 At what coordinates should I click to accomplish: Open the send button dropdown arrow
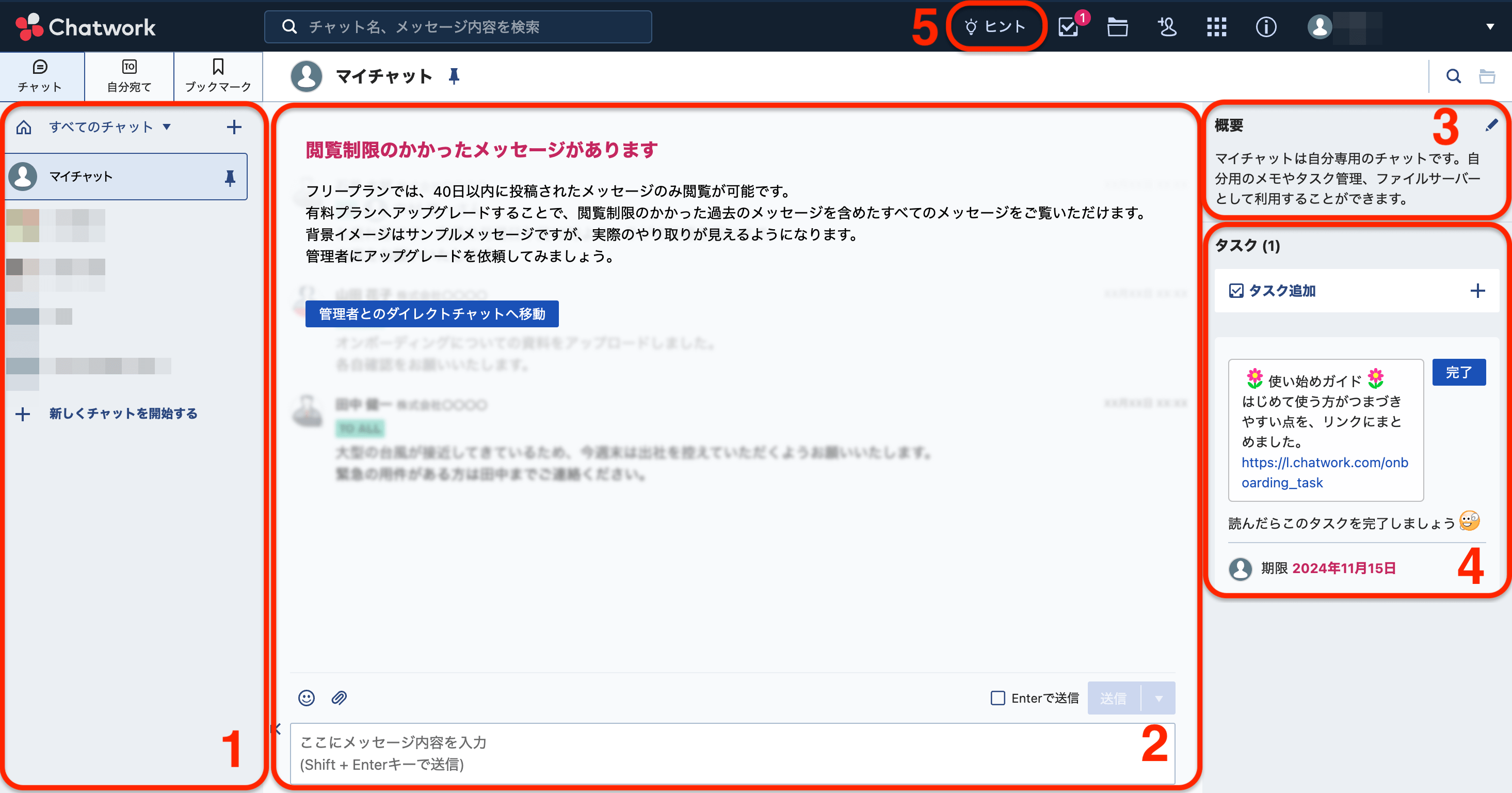[x=1159, y=699]
